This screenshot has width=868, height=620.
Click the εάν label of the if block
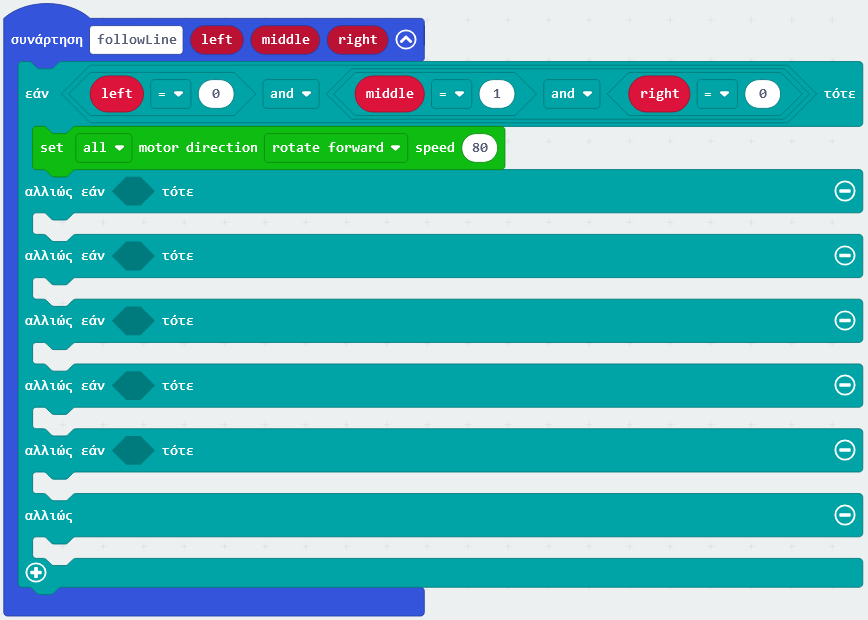coord(37,94)
